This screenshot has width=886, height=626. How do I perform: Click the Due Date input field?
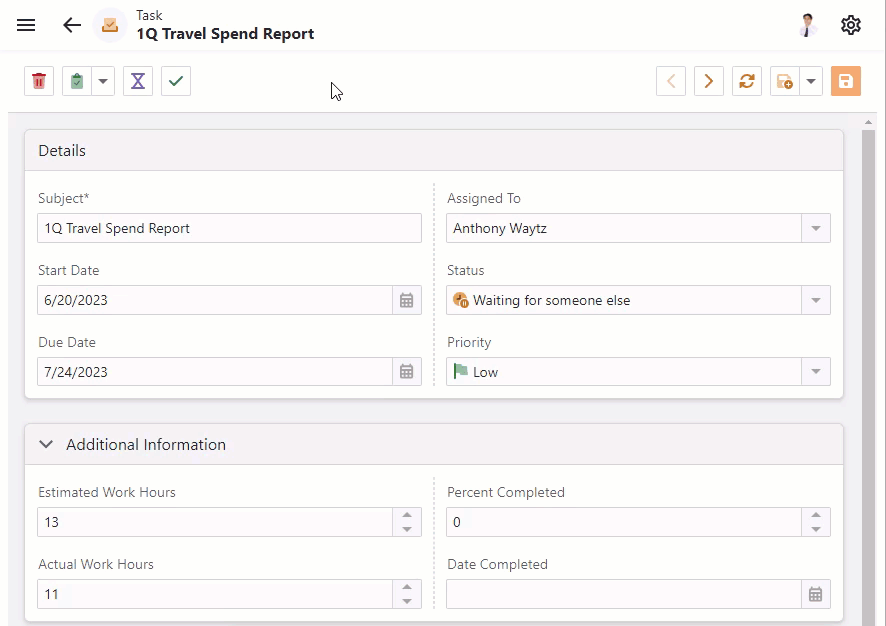[x=215, y=372]
